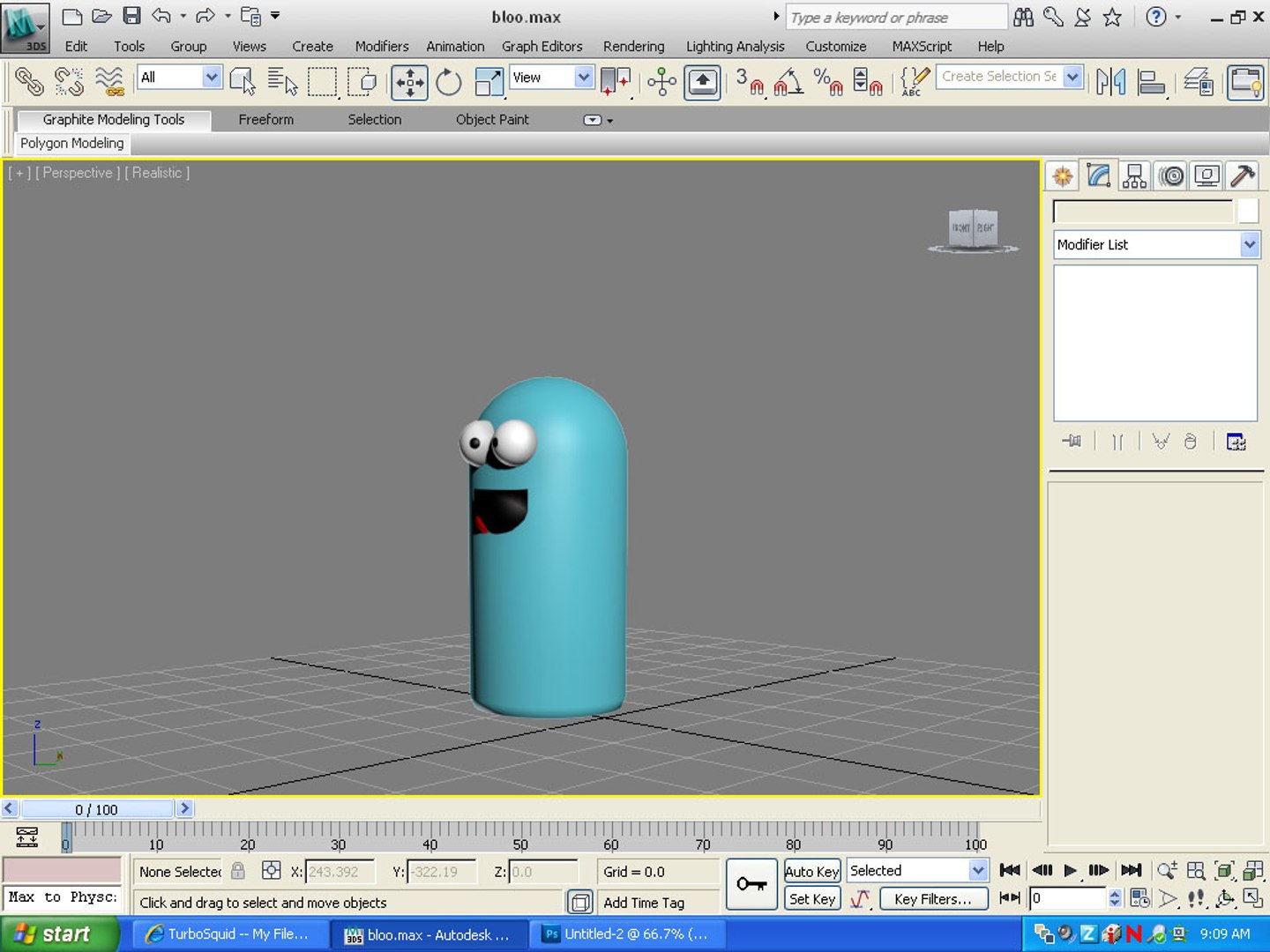Screen dimensions: 1270x952
Task: Toggle the Auto Key mode
Action: point(812,871)
